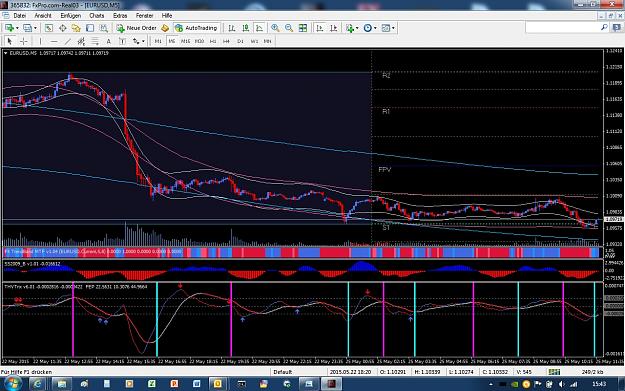Click the Neue Order button
625x391 pixels.
[137, 28]
